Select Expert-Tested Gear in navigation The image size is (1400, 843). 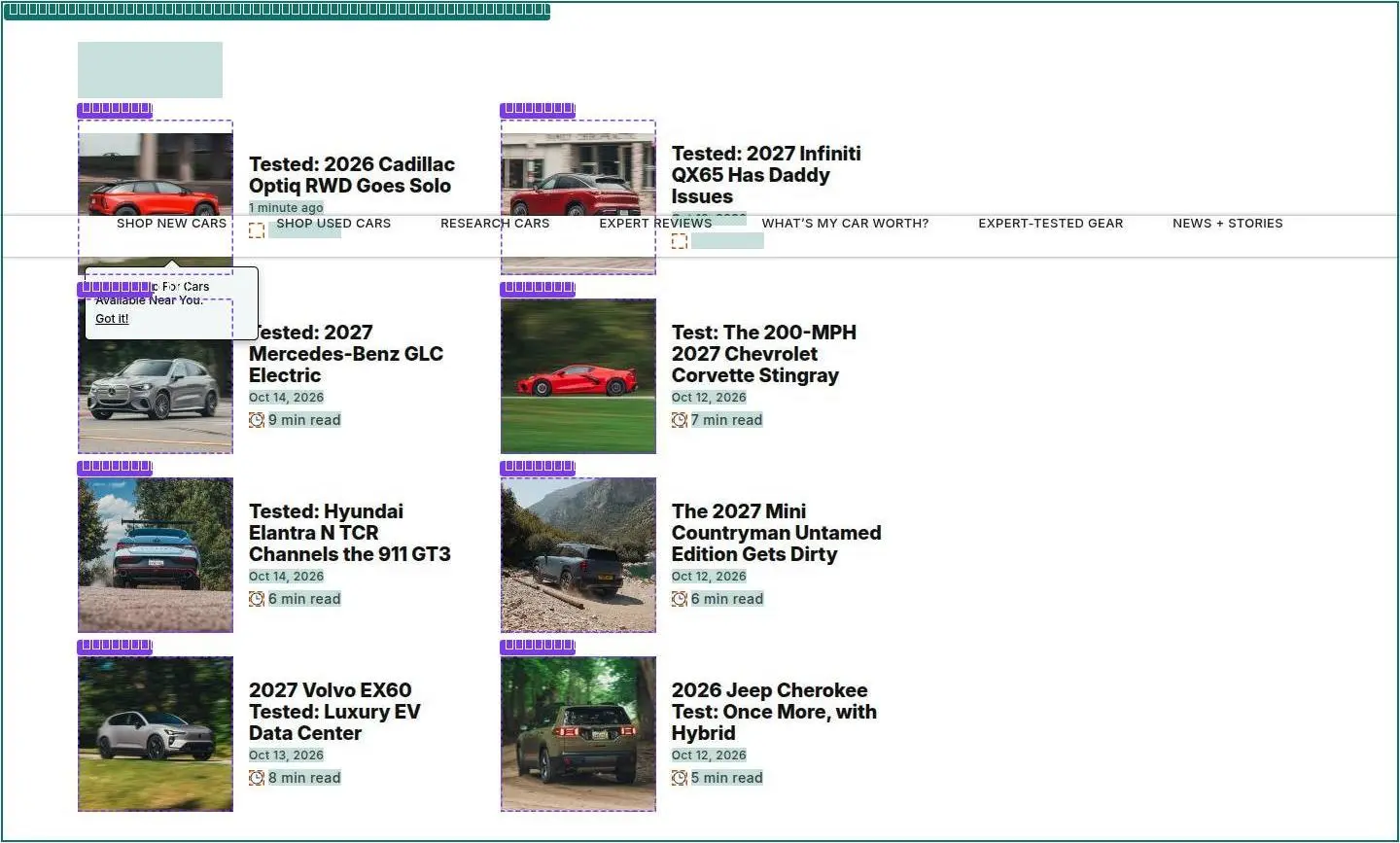coord(1051,224)
